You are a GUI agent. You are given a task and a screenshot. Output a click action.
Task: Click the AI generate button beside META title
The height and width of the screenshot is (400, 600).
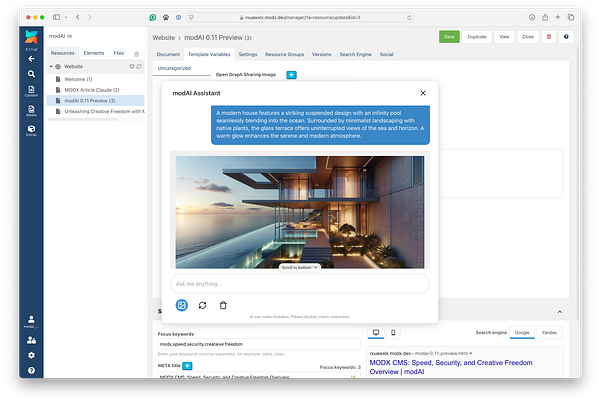pyautogui.click(x=187, y=366)
